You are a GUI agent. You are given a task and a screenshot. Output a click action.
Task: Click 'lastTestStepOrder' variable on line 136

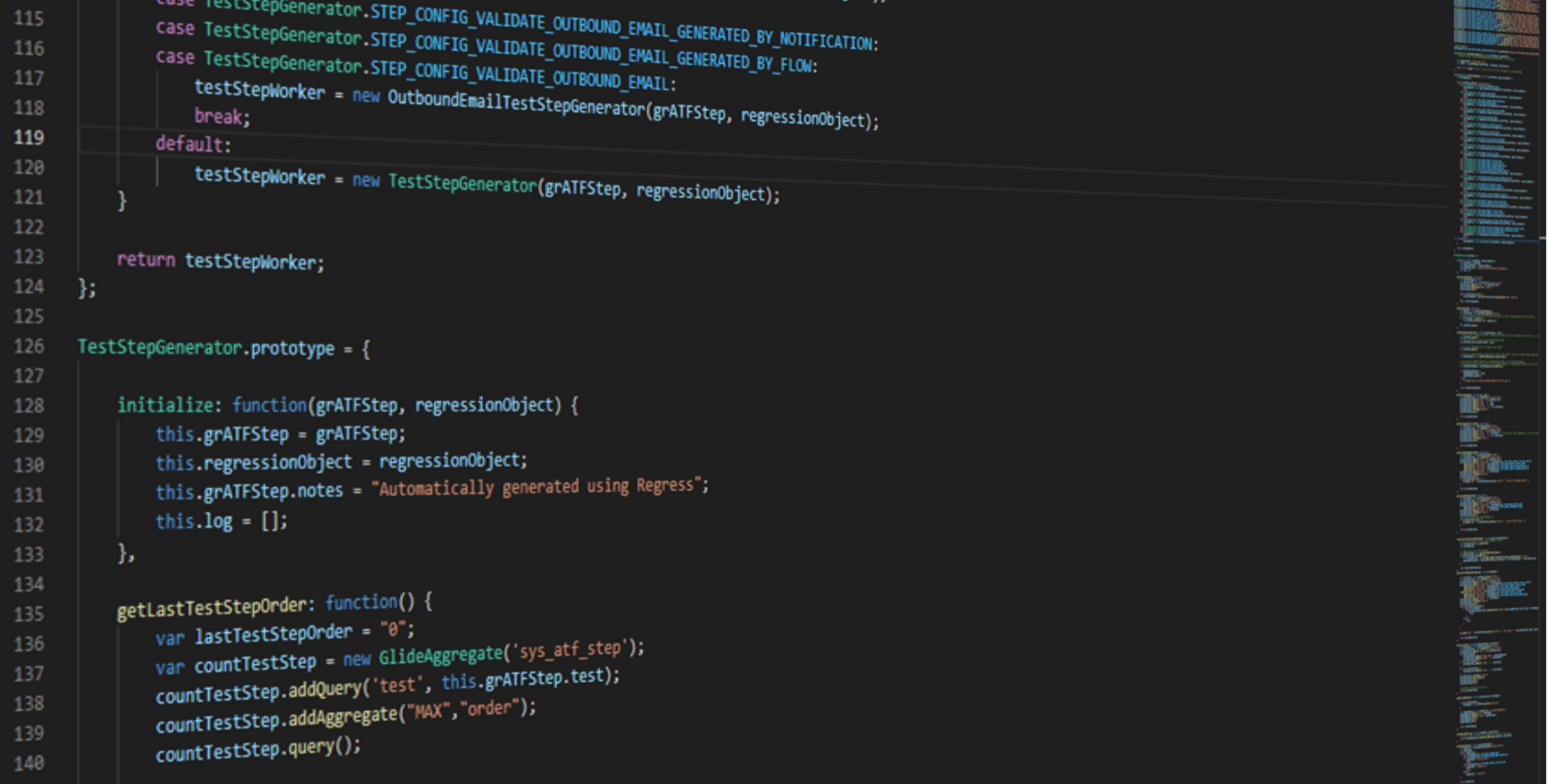point(274,634)
